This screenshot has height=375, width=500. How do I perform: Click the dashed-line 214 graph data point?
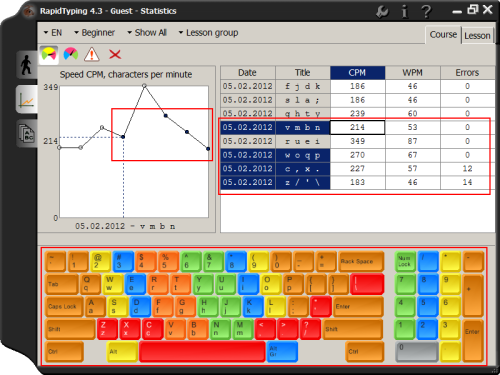tap(123, 137)
